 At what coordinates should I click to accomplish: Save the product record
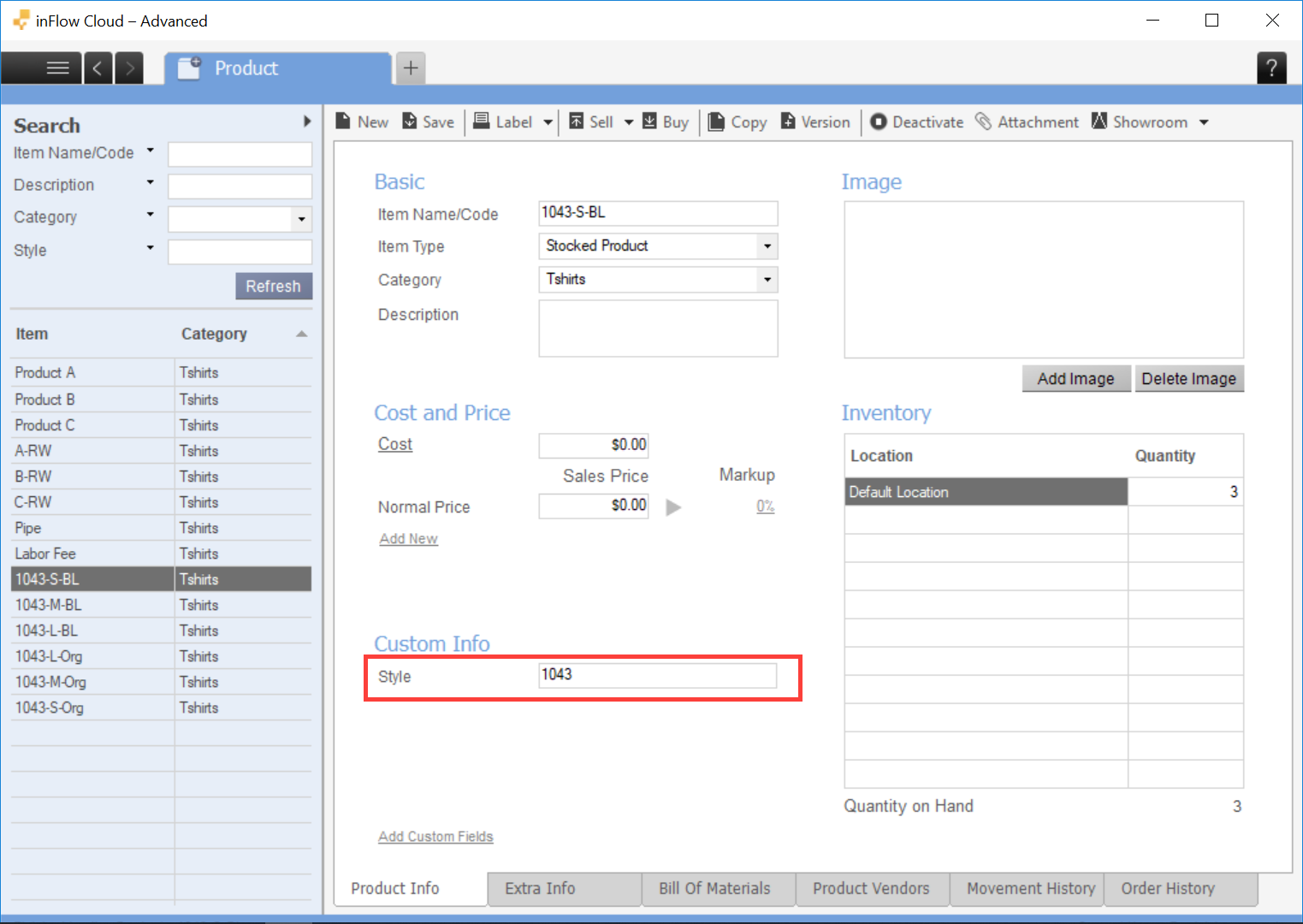coord(428,121)
